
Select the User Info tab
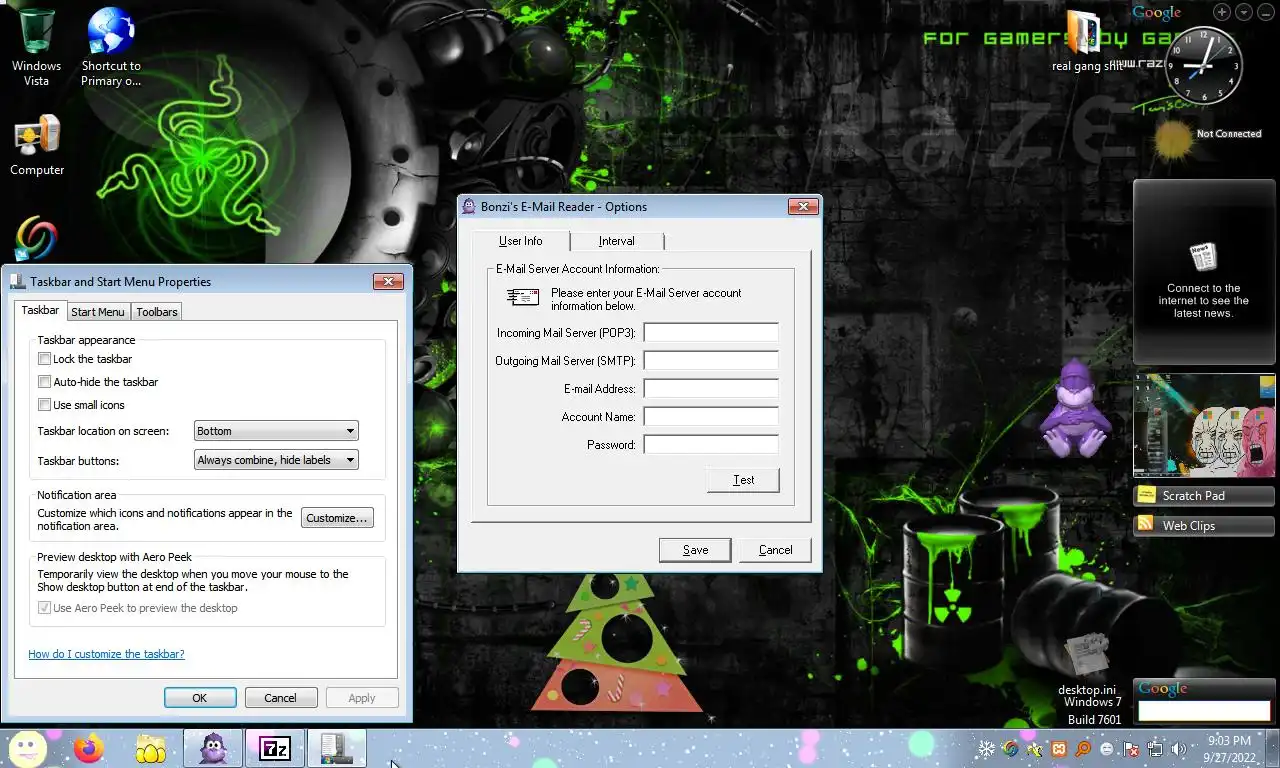(x=520, y=241)
